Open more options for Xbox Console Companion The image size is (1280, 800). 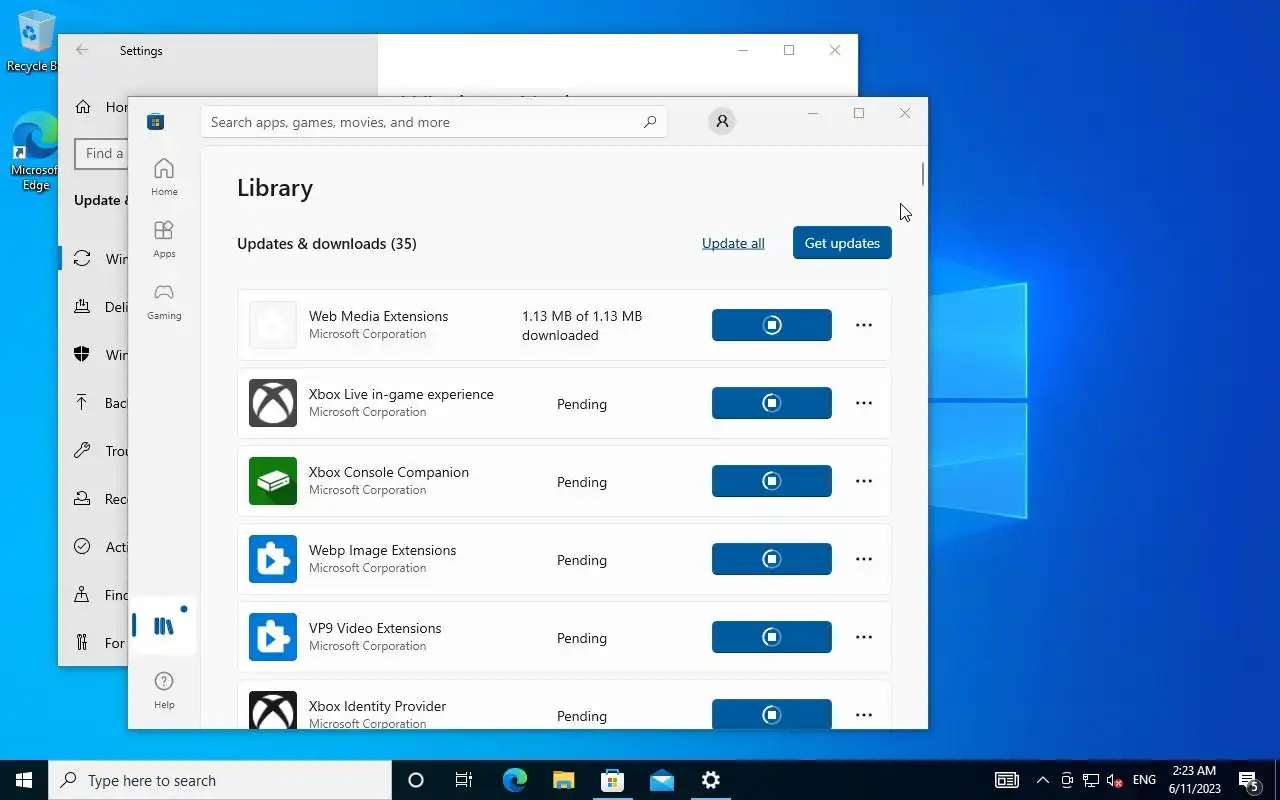pyautogui.click(x=864, y=481)
